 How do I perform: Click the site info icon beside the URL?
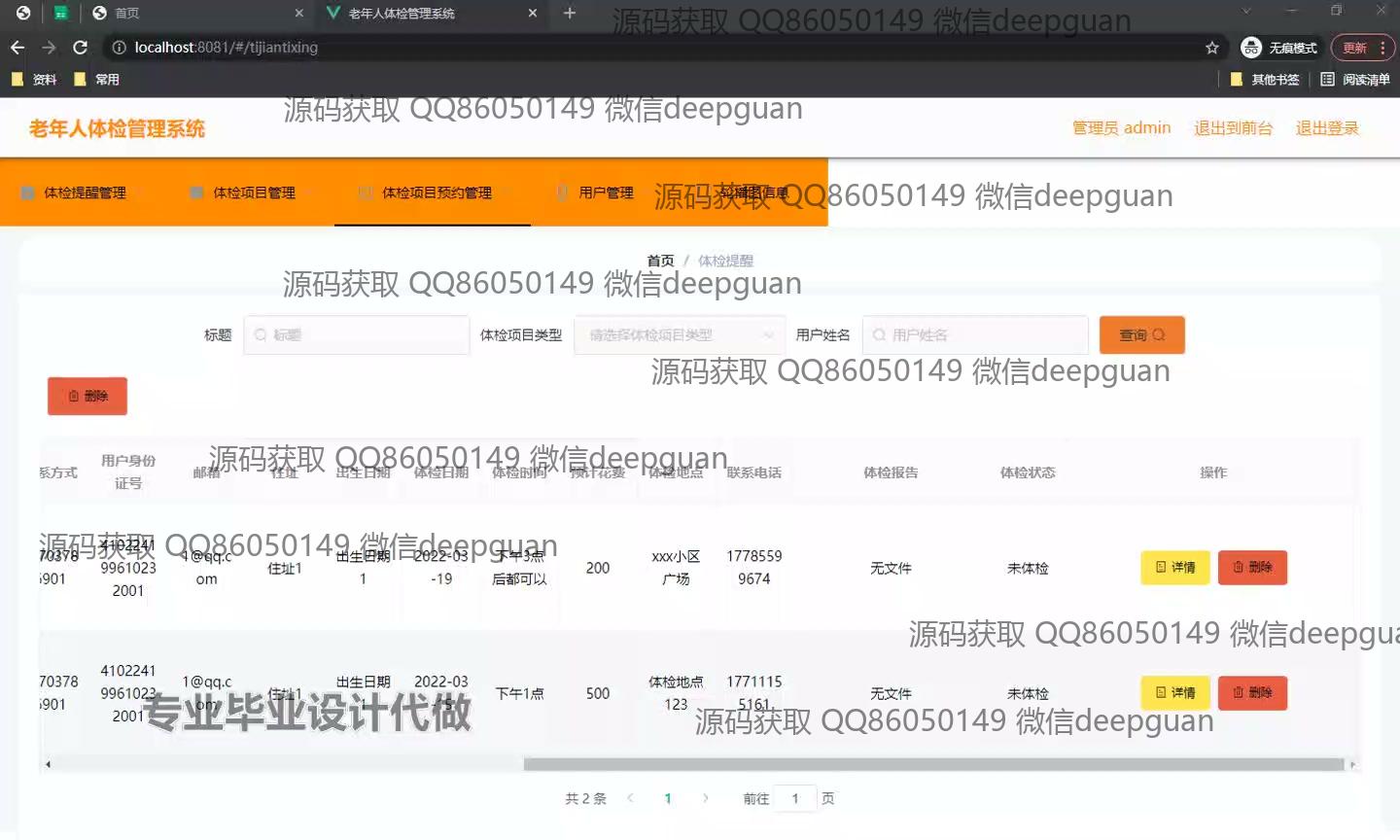pos(120,48)
